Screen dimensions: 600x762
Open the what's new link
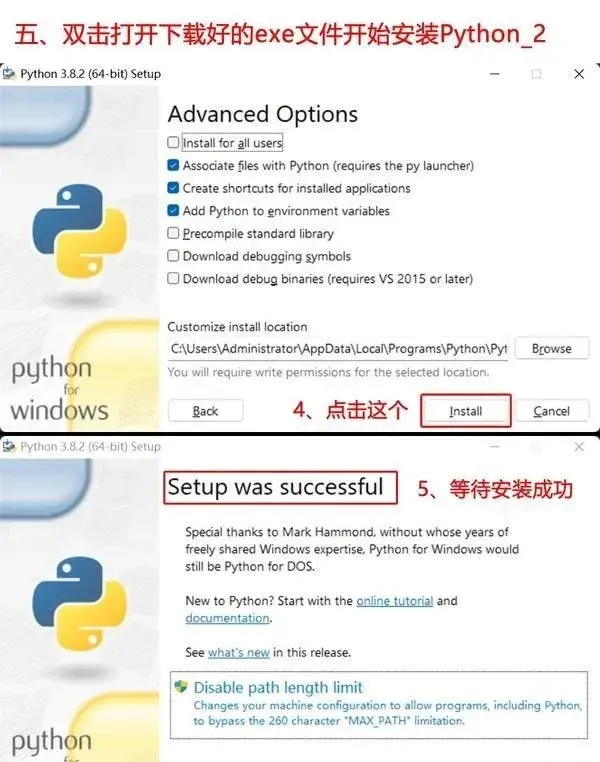[239, 653]
